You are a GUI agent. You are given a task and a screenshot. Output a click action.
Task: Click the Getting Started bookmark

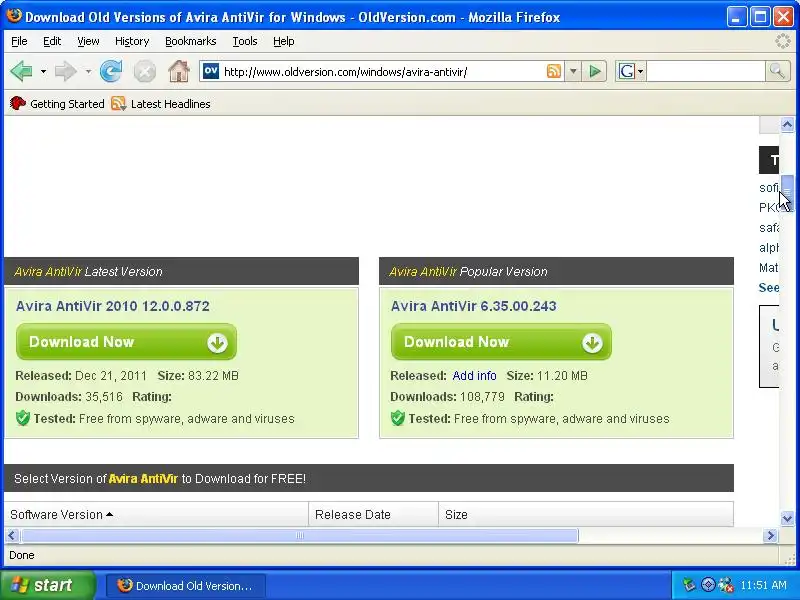(x=57, y=104)
